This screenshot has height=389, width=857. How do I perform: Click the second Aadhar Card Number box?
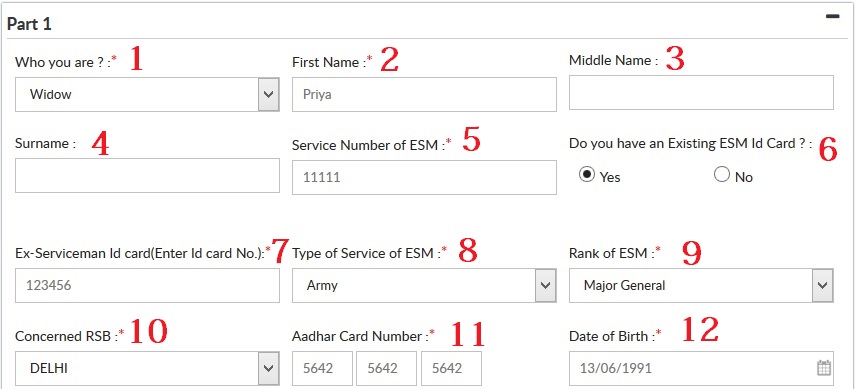pyautogui.click(x=386, y=368)
